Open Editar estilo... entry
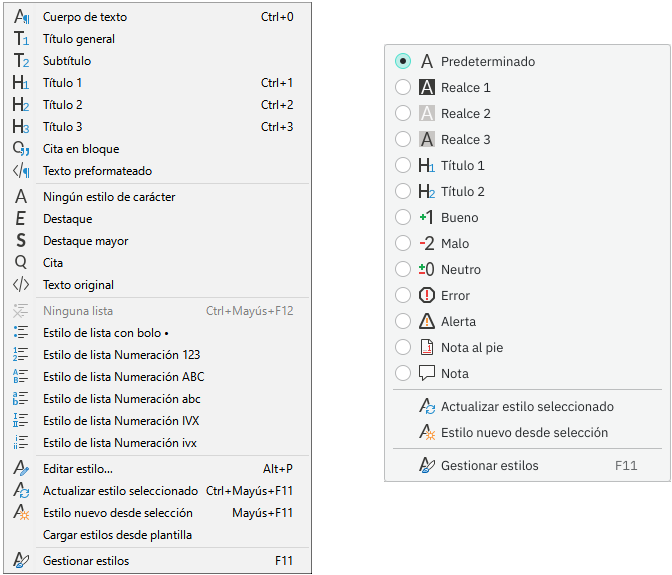 click(x=158, y=469)
